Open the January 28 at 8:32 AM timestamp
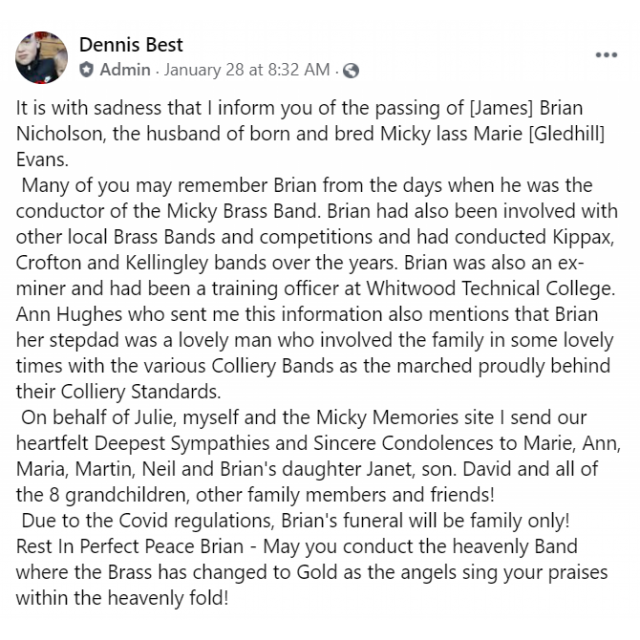 [246, 70]
